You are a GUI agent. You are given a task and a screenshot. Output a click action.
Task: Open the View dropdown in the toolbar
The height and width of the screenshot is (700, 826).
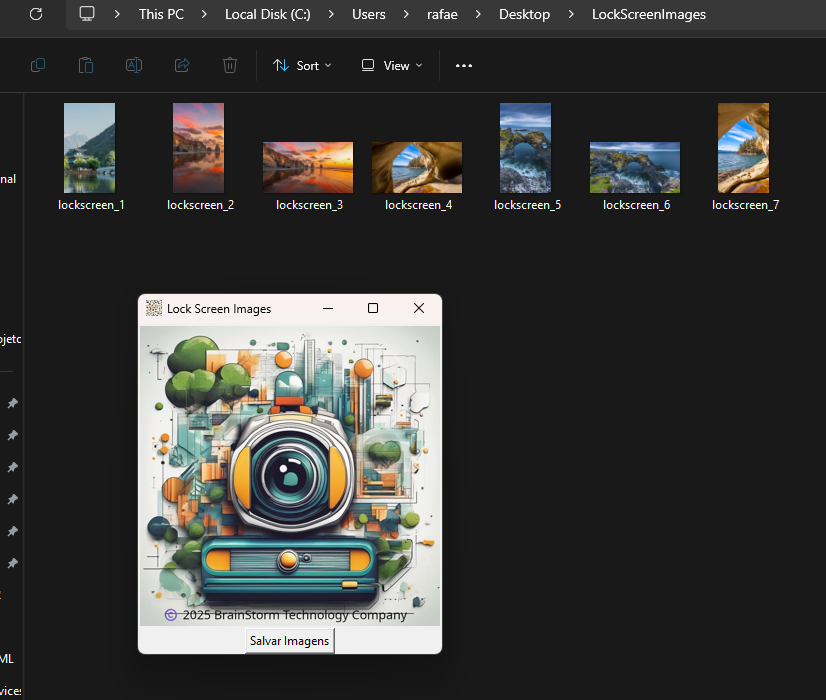click(392, 65)
